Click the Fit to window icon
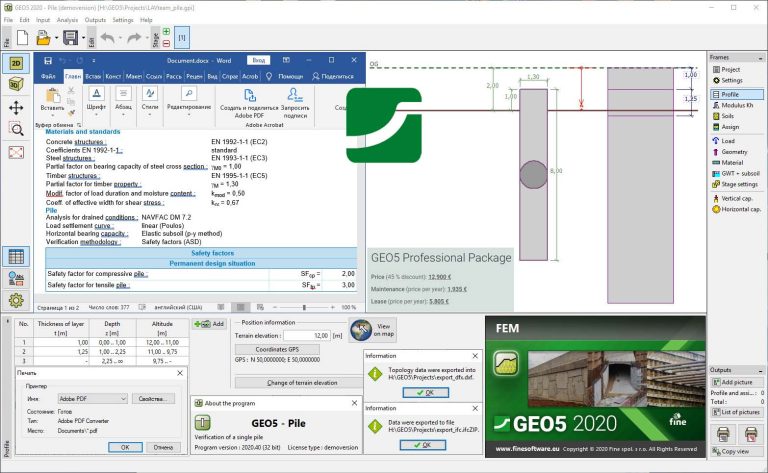Viewport: 768px width, 473px height. pyautogui.click(x=16, y=152)
